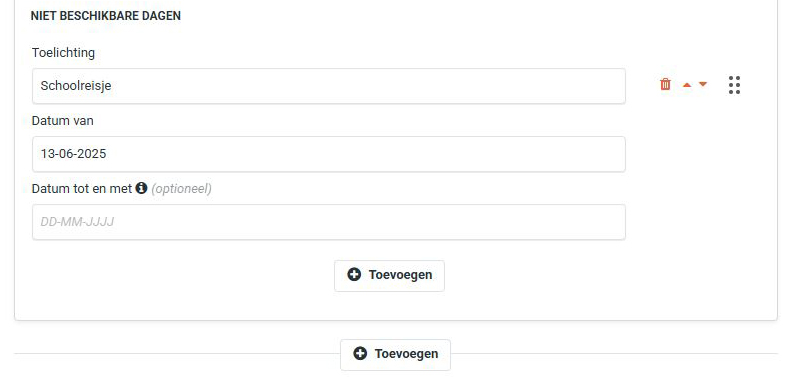The image size is (793, 385).
Task: Focus the Toelichting field containing Schoolreisje
Action: (329, 86)
